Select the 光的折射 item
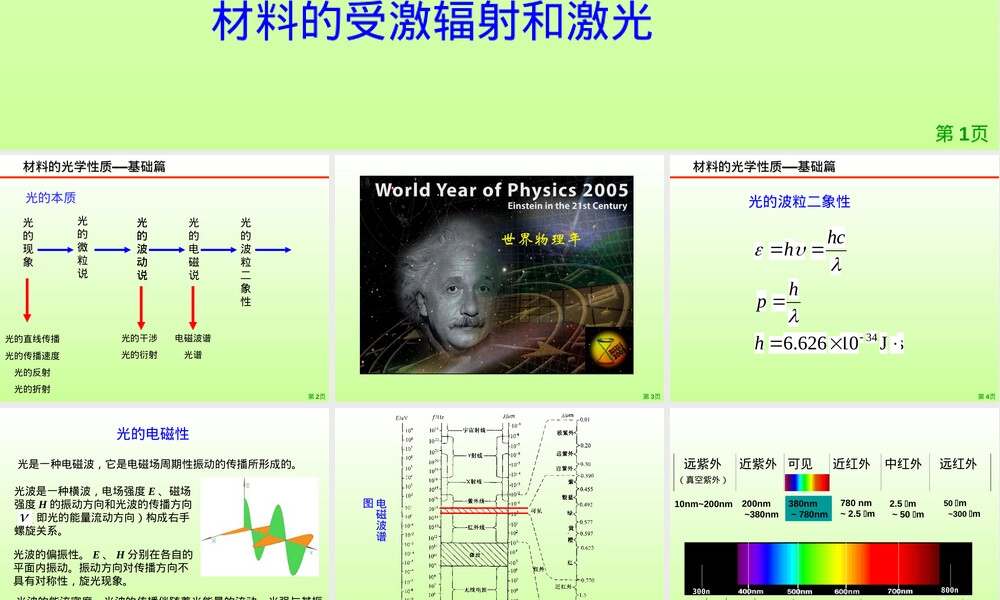1000x600 pixels. (x=33, y=389)
